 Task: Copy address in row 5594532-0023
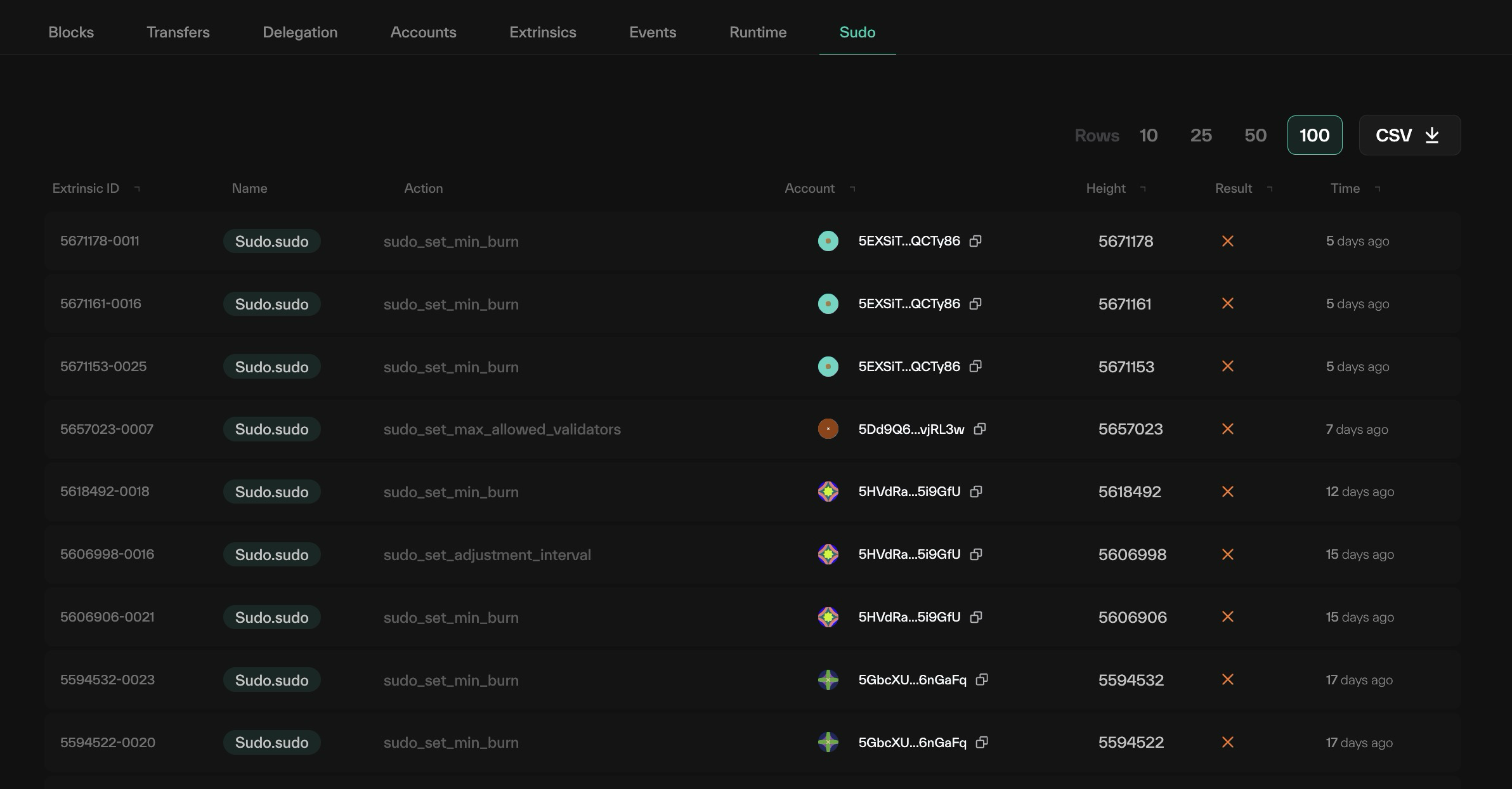coord(982,680)
